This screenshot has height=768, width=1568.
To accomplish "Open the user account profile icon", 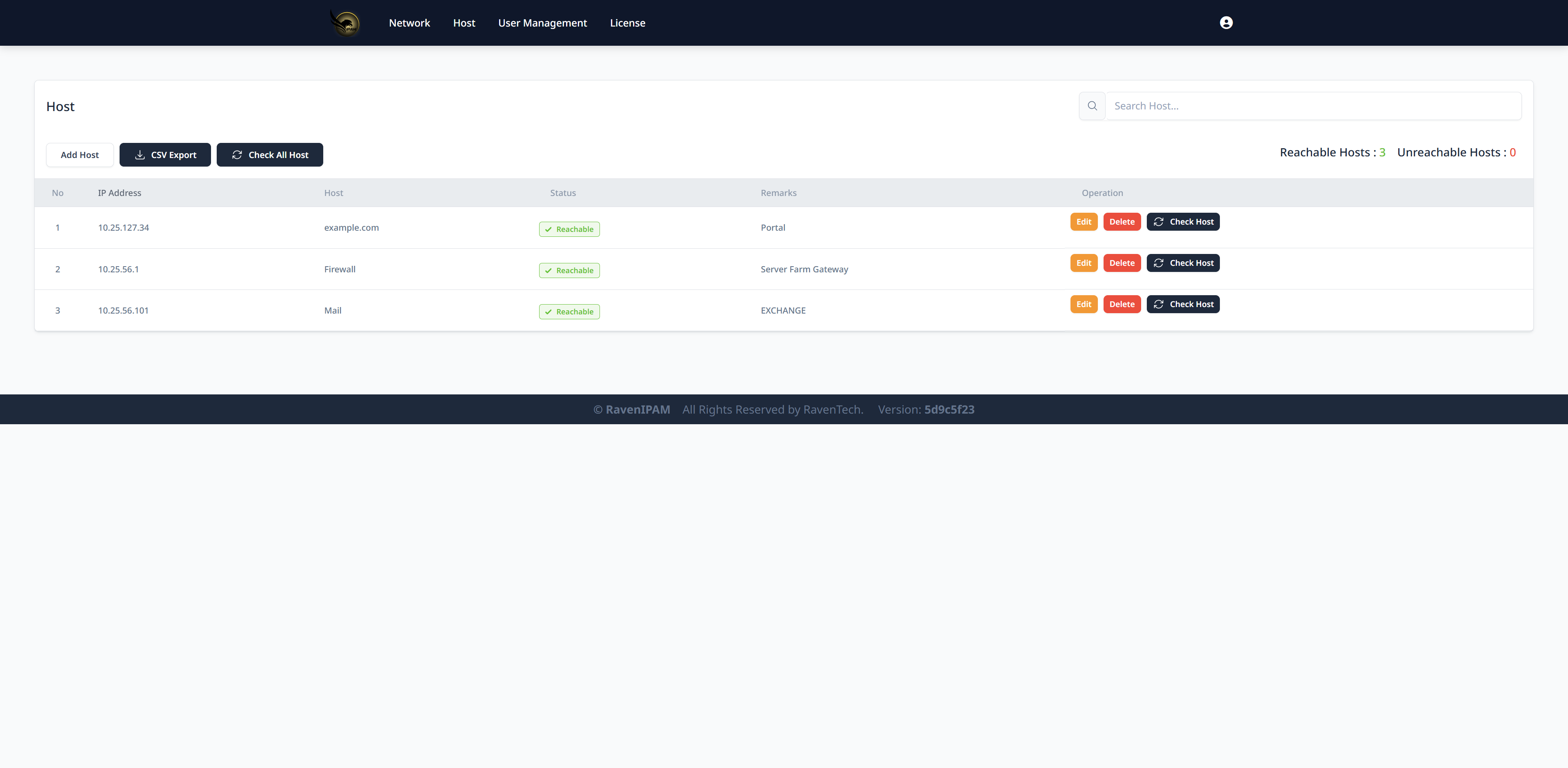I will click(1226, 22).
